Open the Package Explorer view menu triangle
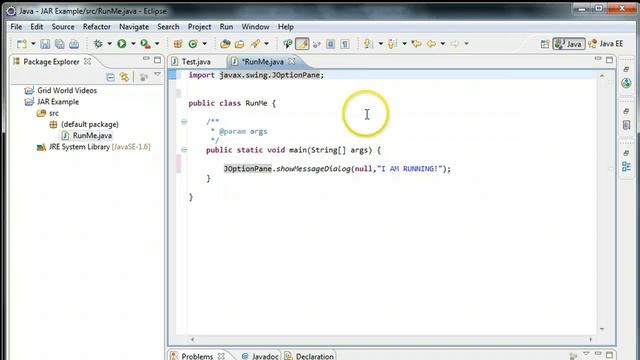640x360 pixels. [x=157, y=75]
